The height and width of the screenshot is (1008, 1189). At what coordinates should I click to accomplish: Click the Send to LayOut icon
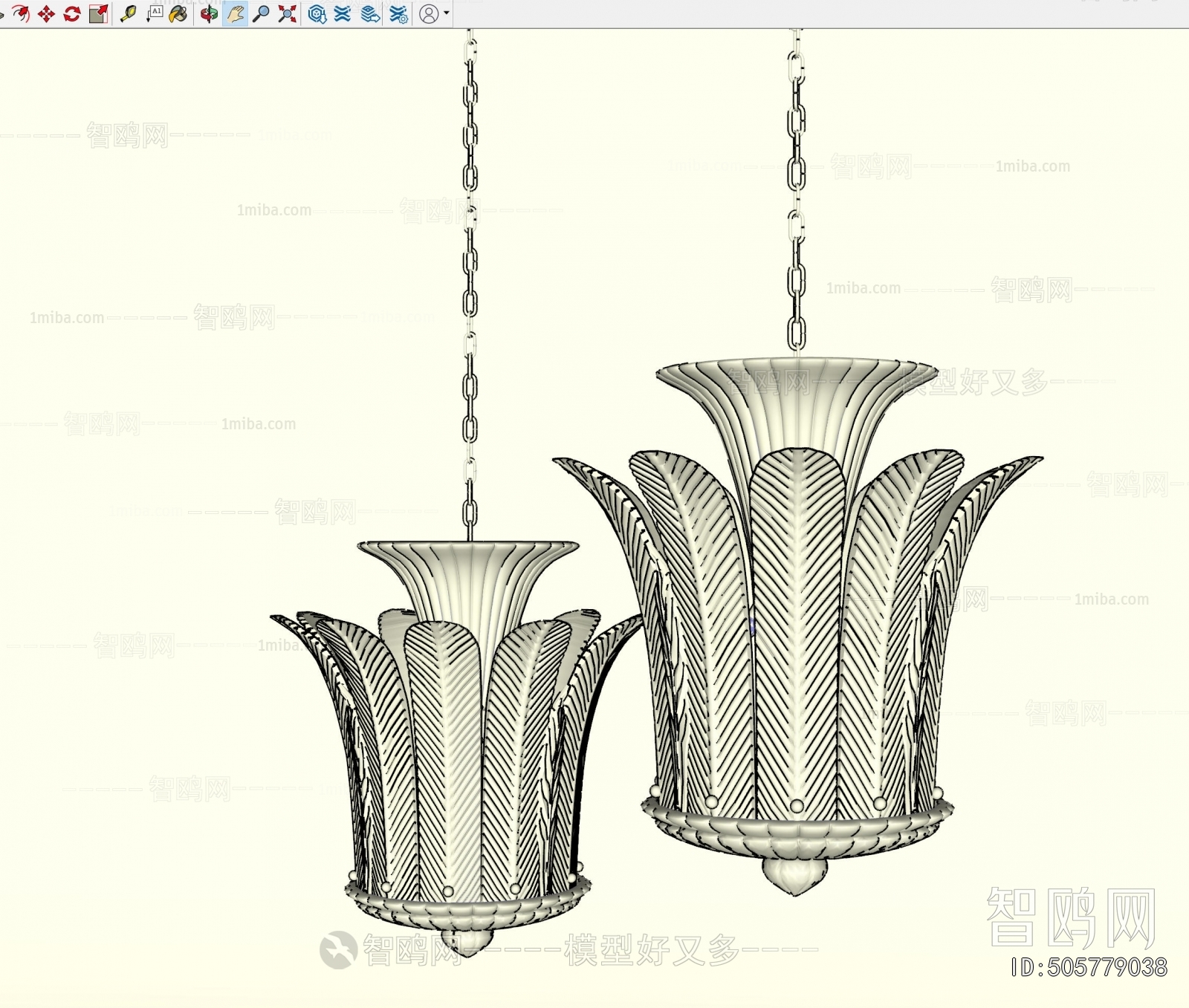(x=370, y=13)
